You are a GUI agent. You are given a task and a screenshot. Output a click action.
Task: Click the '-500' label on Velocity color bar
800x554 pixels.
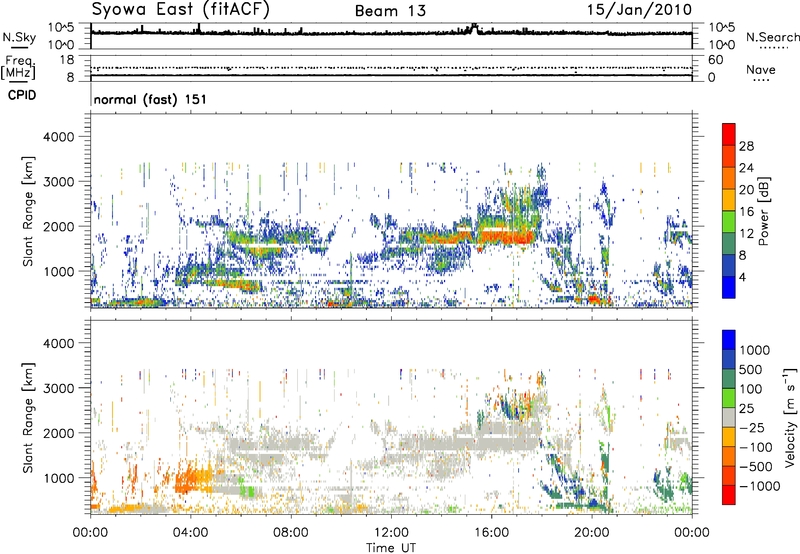(756, 467)
